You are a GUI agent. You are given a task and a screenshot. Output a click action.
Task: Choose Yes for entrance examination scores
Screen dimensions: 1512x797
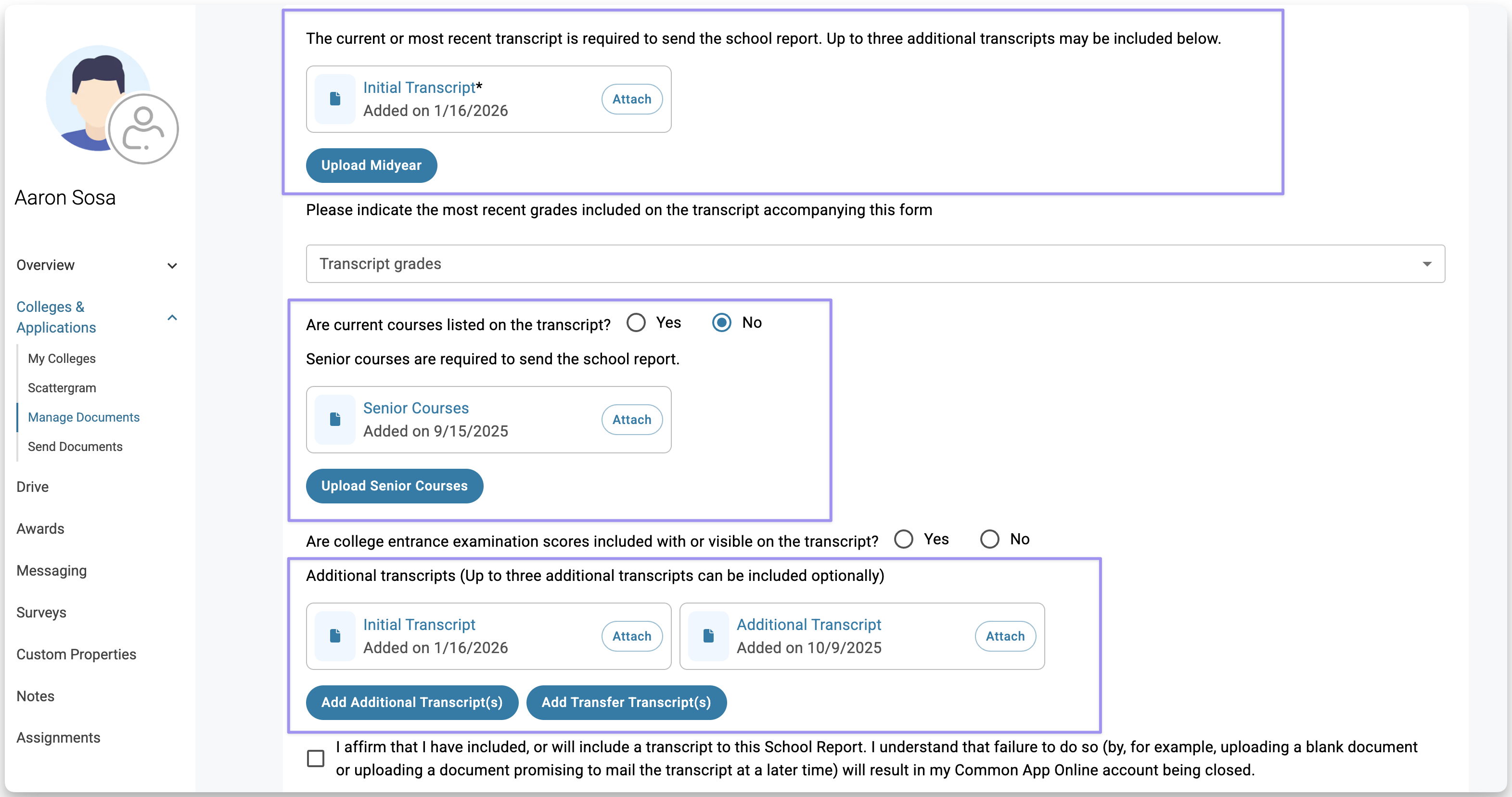tap(903, 539)
